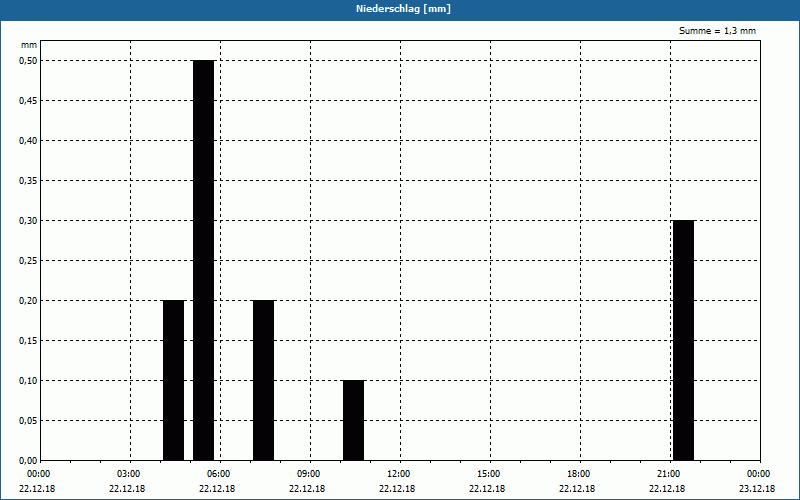Click the Summe = 1,3 mm label
Viewport: 800px width, 500px height.
click(717, 31)
